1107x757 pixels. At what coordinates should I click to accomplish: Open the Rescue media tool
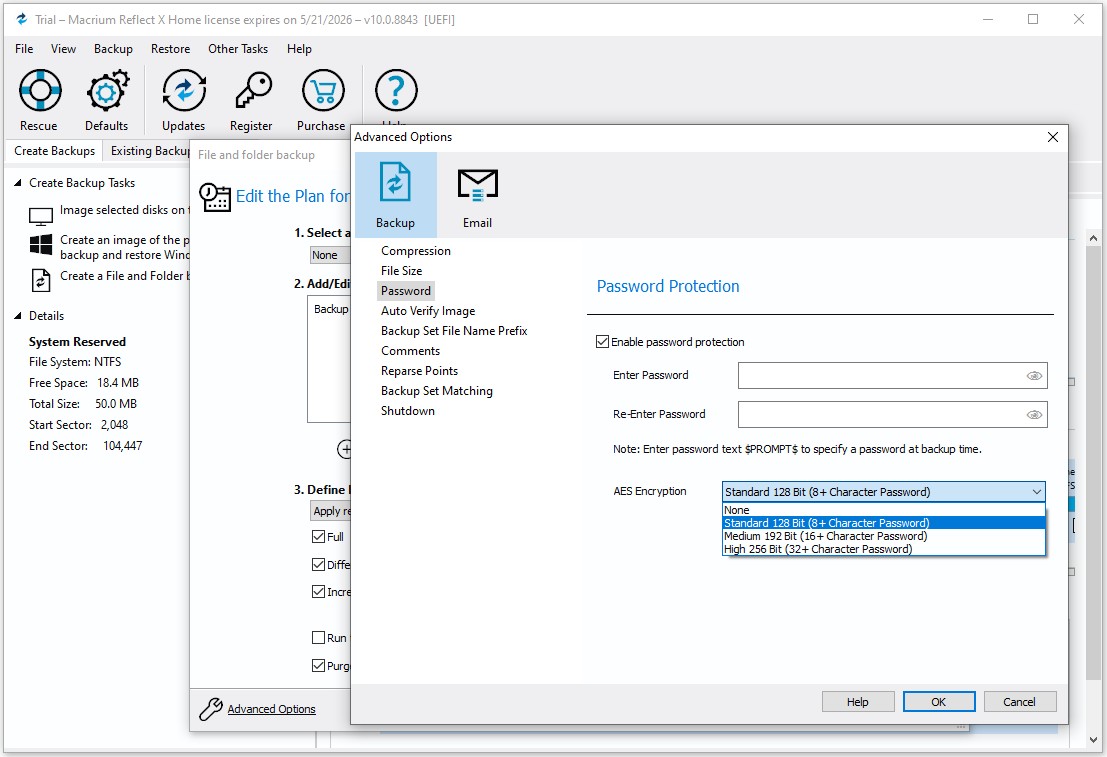click(40, 100)
